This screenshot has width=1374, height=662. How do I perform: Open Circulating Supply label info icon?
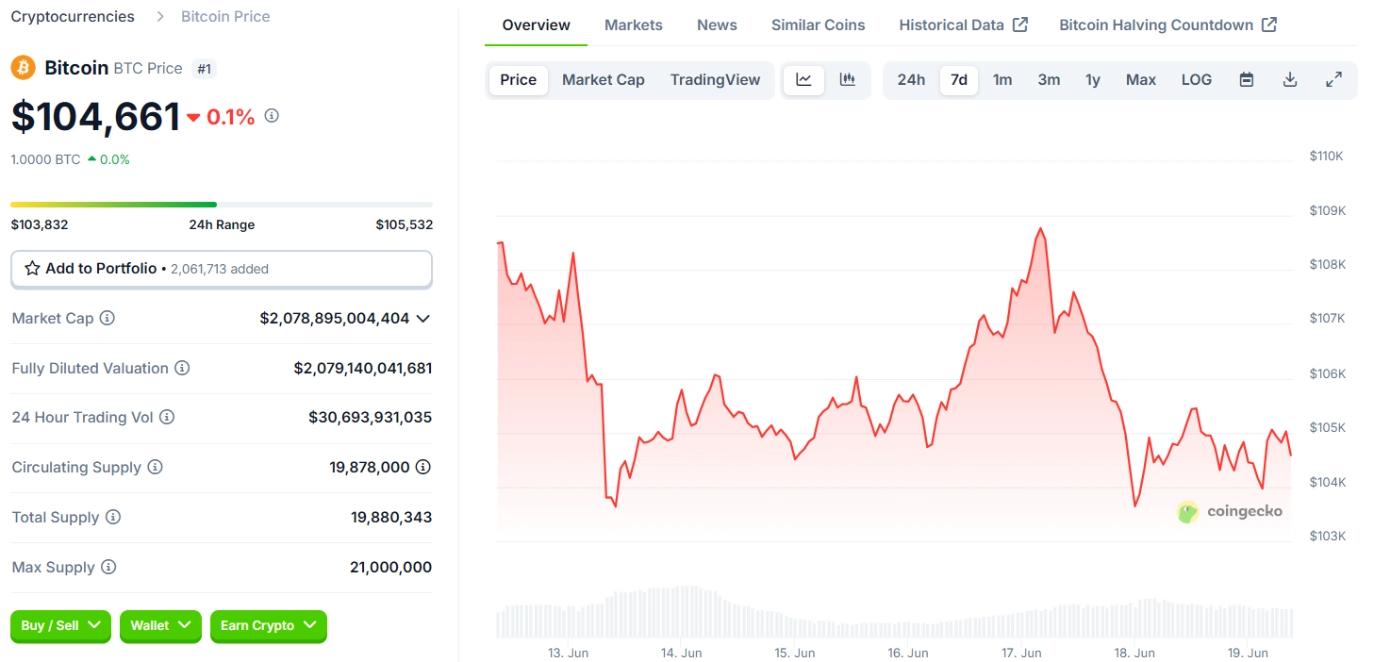155,467
